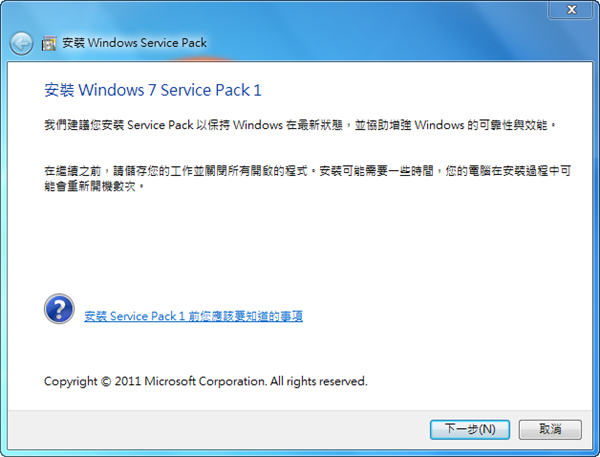Screen dimensions: 600x457
Task: Click the year 2011 in the copyright line
Action: pyautogui.click(x=128, y=381)
